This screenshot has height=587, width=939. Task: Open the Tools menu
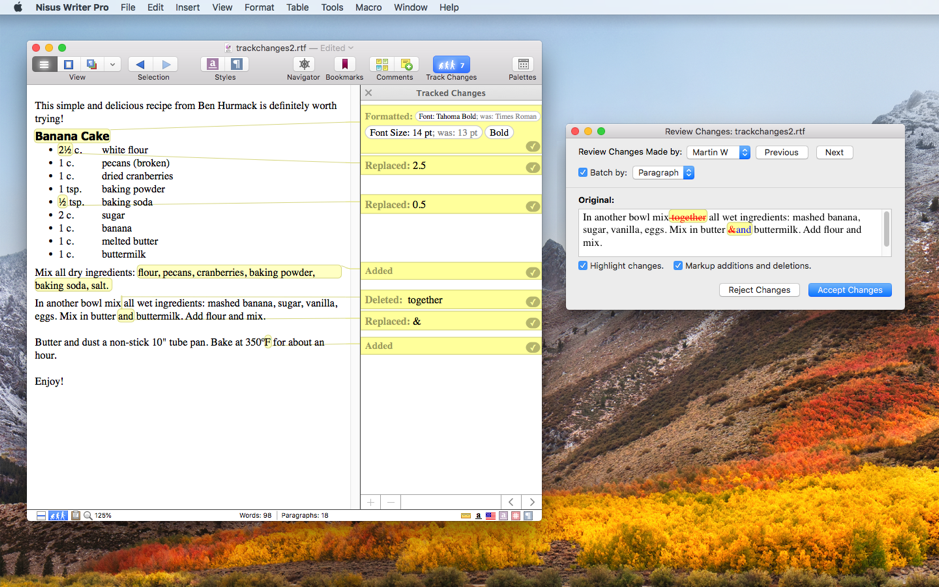332,7
